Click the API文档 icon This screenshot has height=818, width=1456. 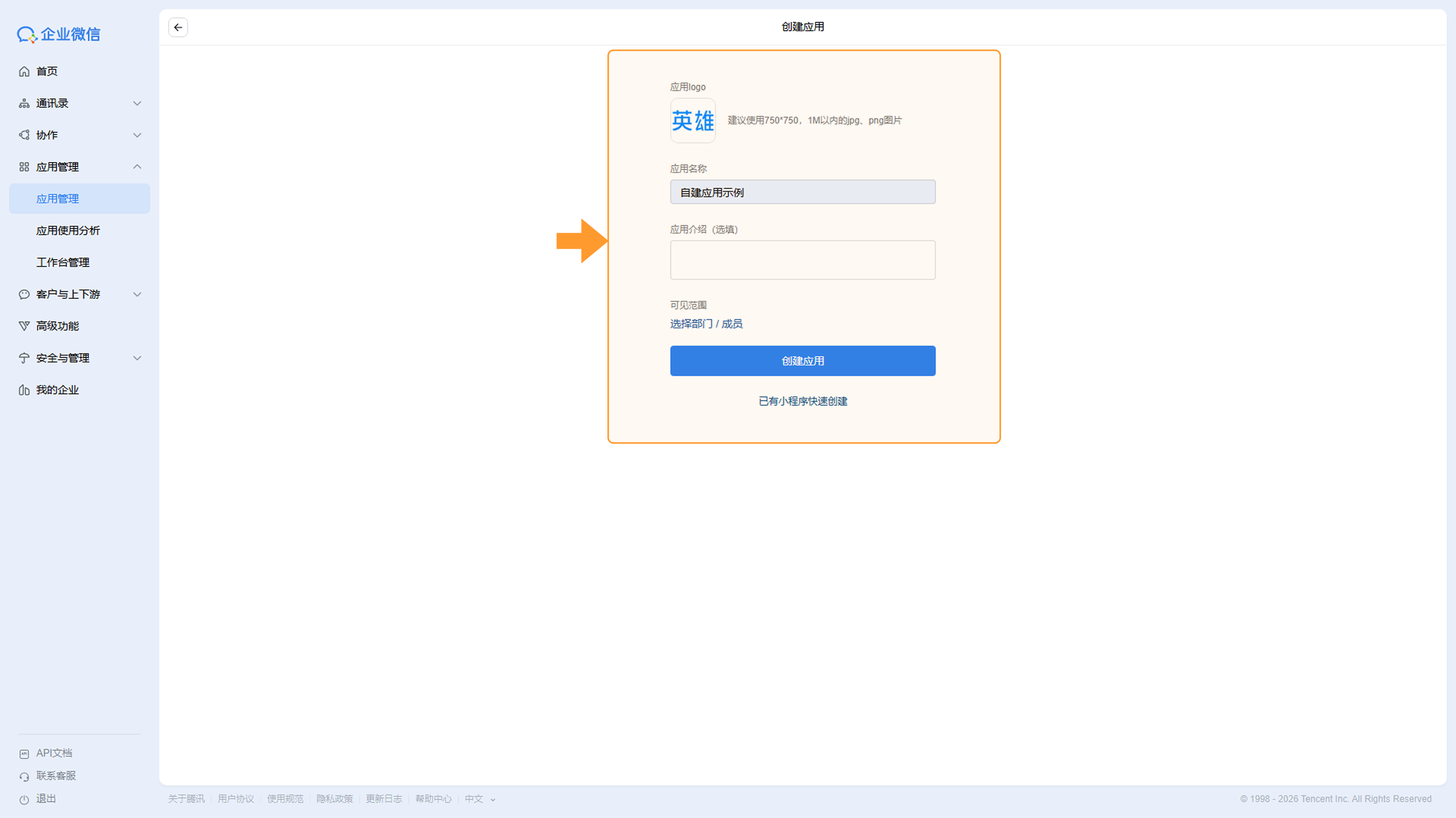tap(24, 754)
